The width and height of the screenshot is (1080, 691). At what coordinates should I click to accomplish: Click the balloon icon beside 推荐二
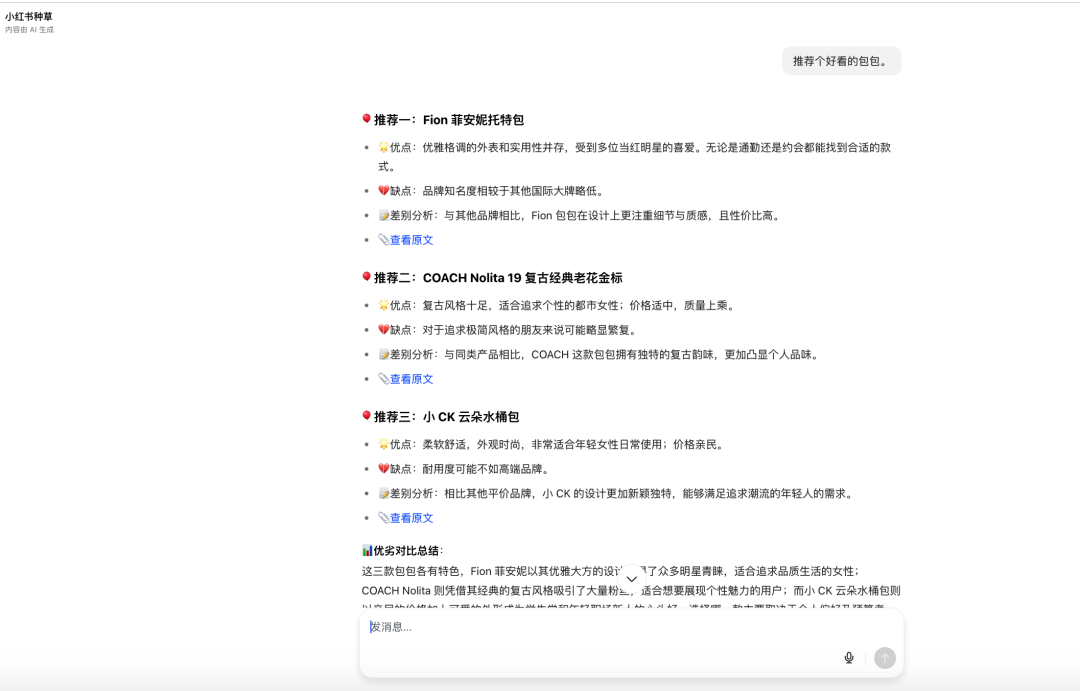(x=366, y=277)
